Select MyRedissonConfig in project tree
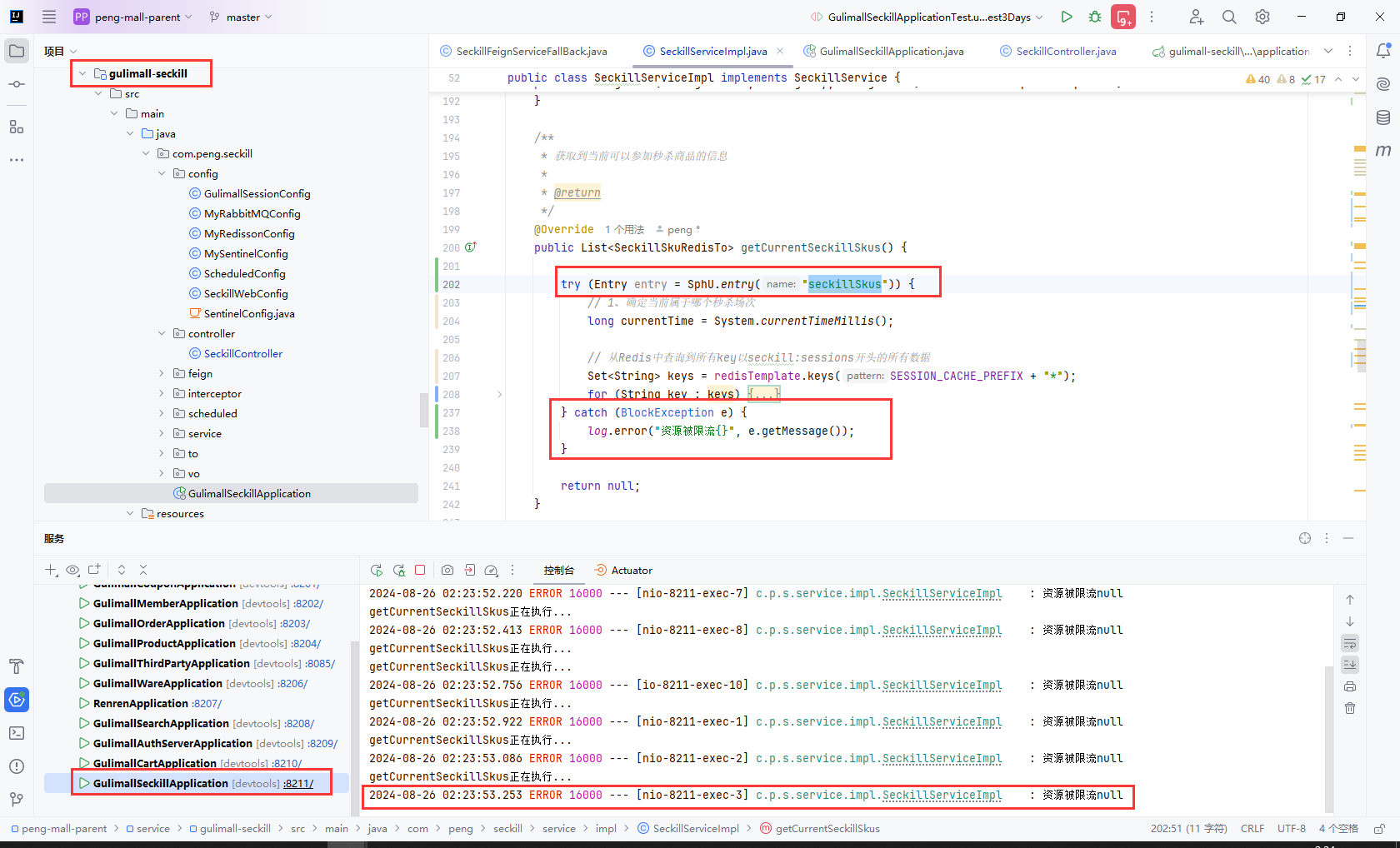The image size is (1400, 848). click(x=249, y=233)
